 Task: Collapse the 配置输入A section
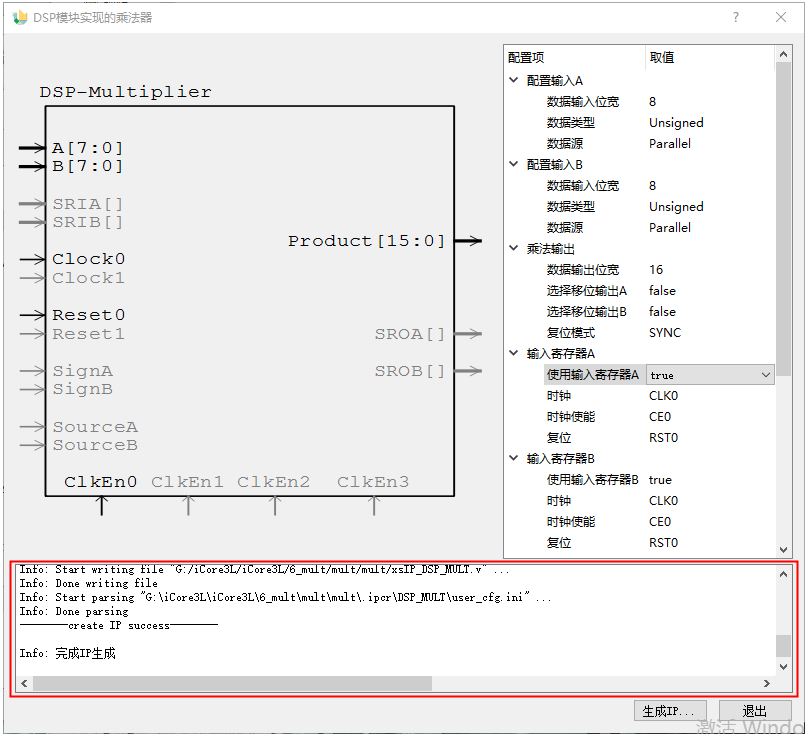coord(514,80)
